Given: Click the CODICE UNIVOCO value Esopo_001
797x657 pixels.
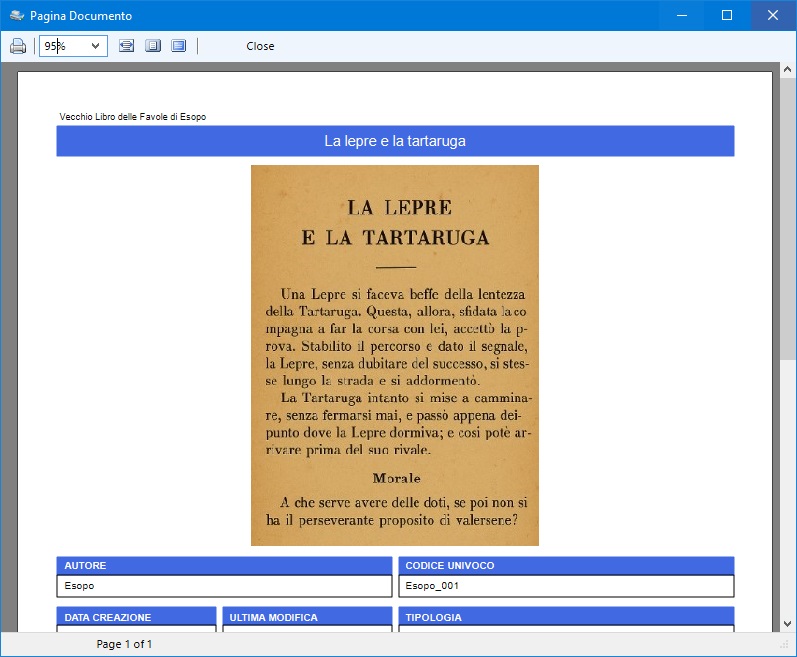Looking at the screenshot, I should point(566,586).
